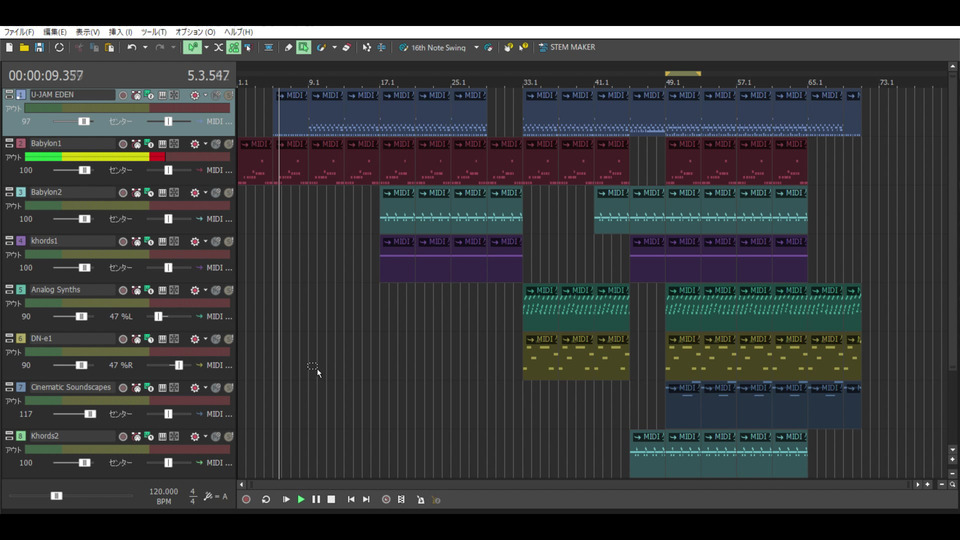The width and height of the screenshot is (960, 540).
Task: Arm record on U-JAM EDEN track
Action: coord(123,95)
